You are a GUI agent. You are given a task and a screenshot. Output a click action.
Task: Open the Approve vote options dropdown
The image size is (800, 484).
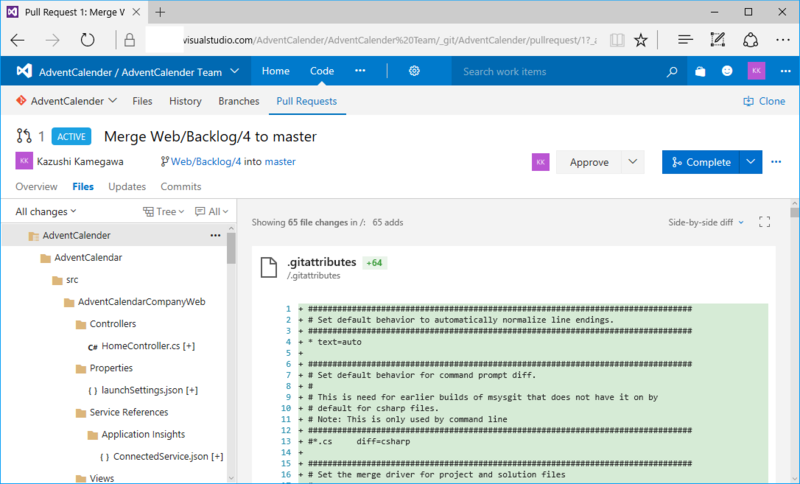pyautogui.click(x=633, y=162)
